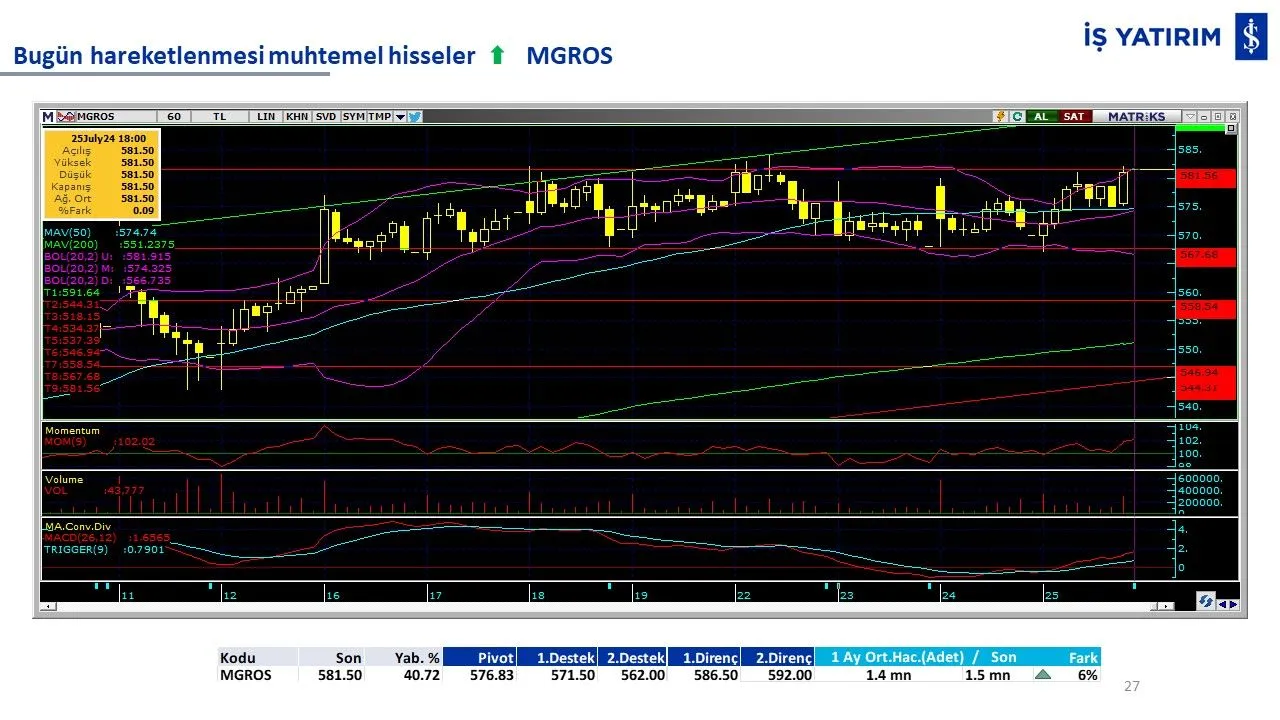Click date marker 25 on time axis
Image resolution: width=1280 pixels, height=720 pixels.
click(x=1052, y=595)
